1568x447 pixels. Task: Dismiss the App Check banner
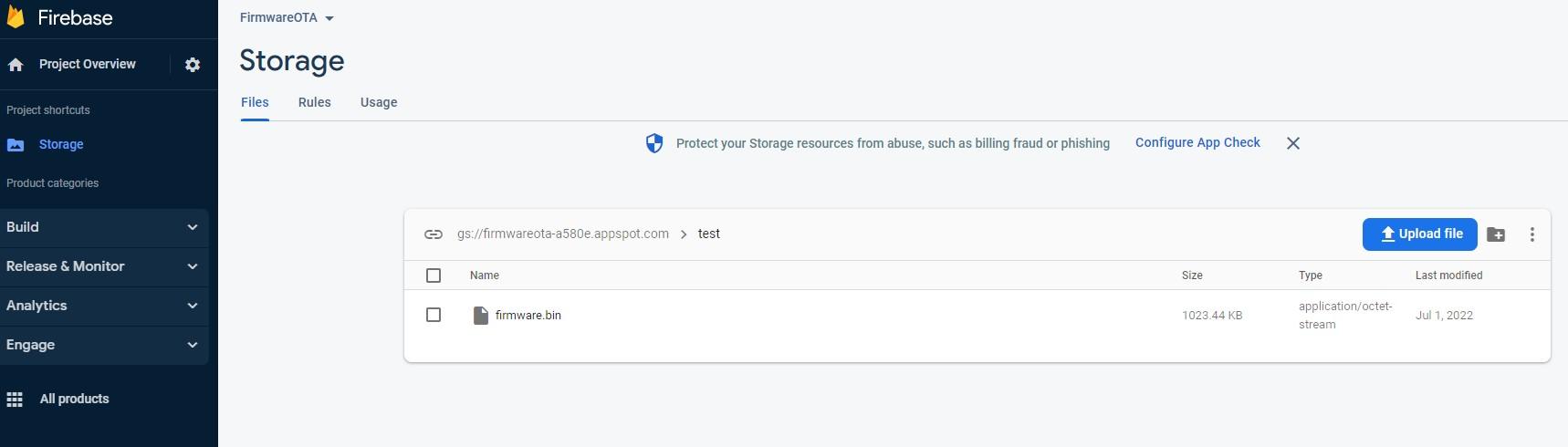tap(1293, 143)
